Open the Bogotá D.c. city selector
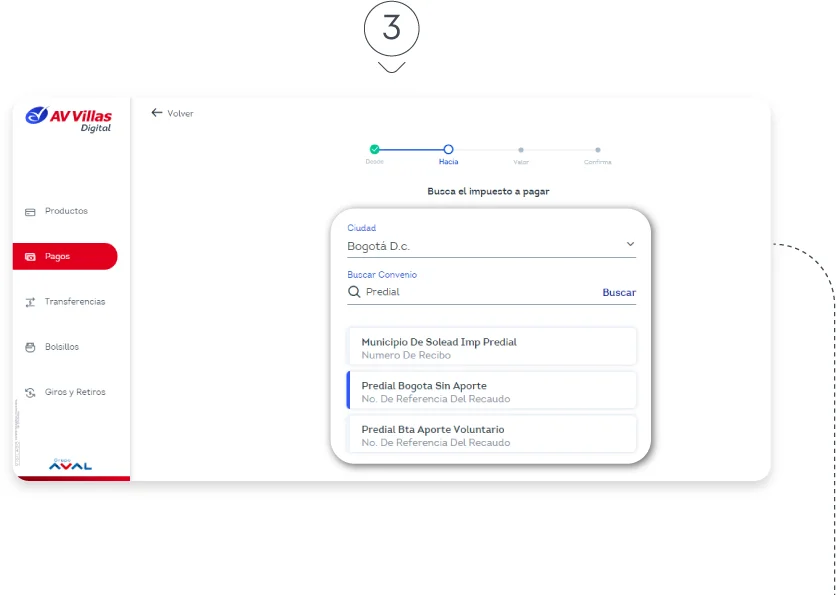The height and width of the screenshot is (595, 837). tap(480, 245)
